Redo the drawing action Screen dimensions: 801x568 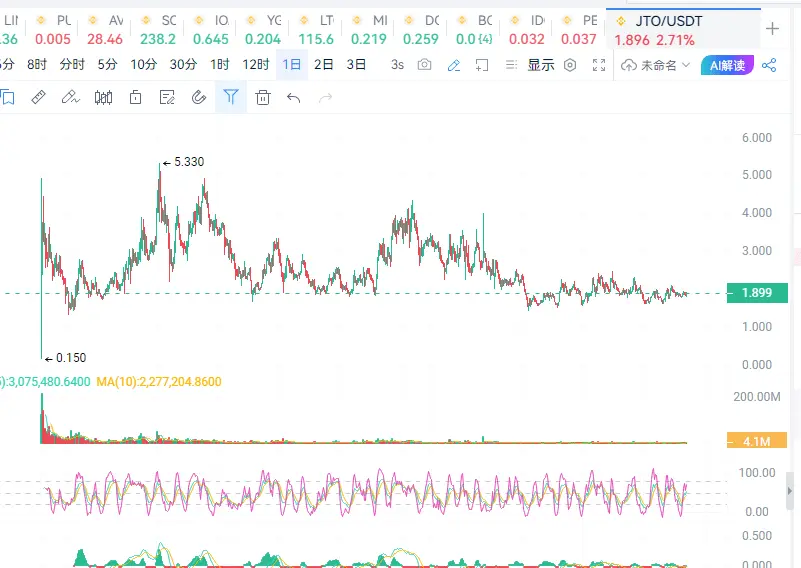[x=325, y=98]
